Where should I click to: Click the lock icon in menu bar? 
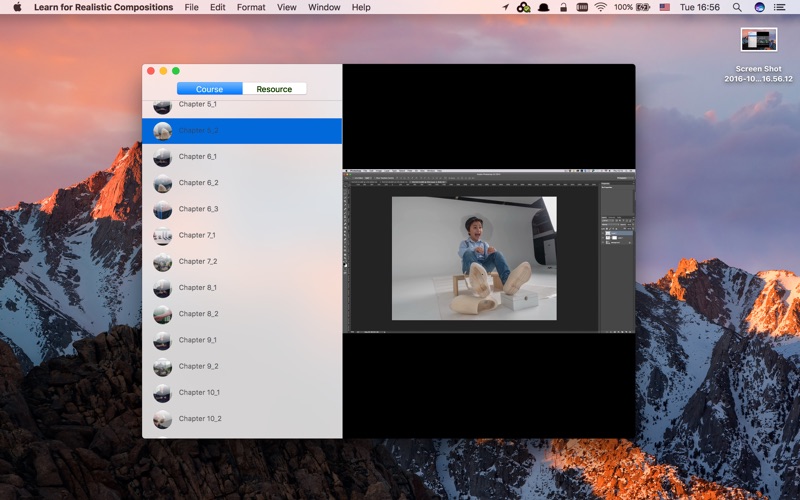pyautogui.click(x=563, y=7)
